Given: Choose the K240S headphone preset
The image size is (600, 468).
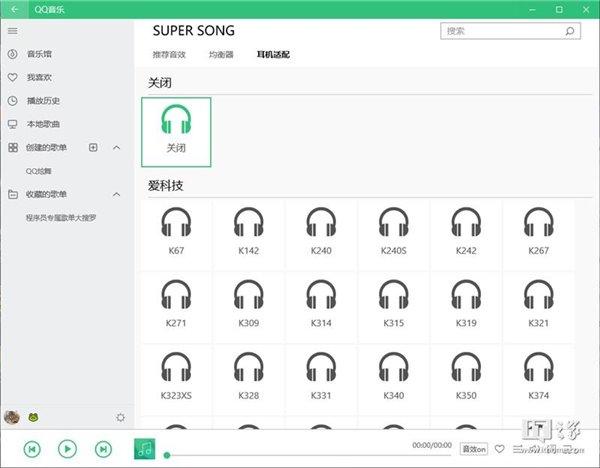Looking at the screenshot, I should pyautogui.click(x=393, y=235).
